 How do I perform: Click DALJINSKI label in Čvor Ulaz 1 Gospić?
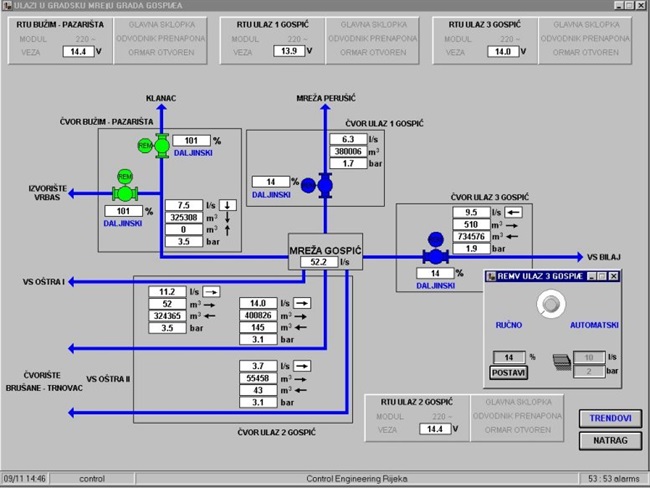(x=271, y=194)
